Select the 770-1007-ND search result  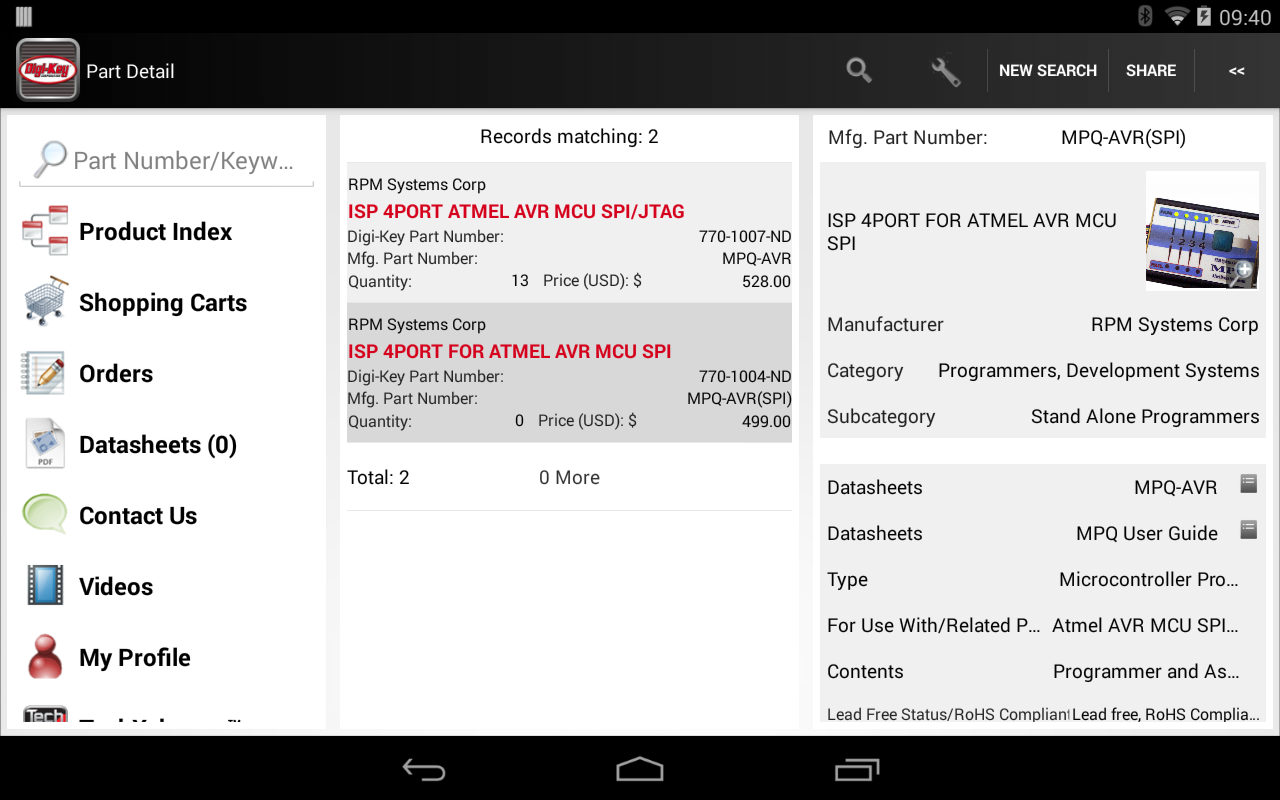click(569, 230)
